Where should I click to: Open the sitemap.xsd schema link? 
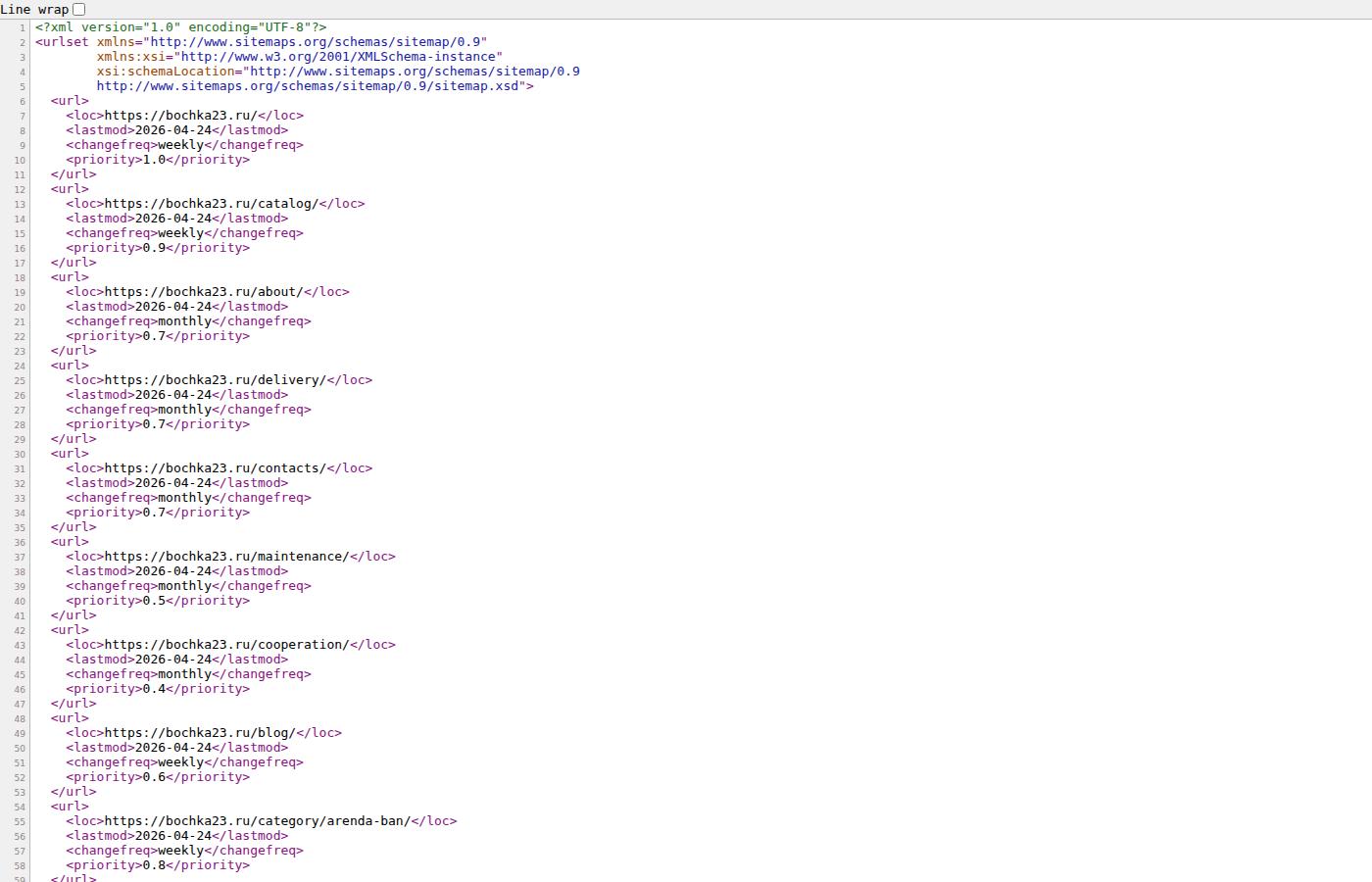click(308, 86)
